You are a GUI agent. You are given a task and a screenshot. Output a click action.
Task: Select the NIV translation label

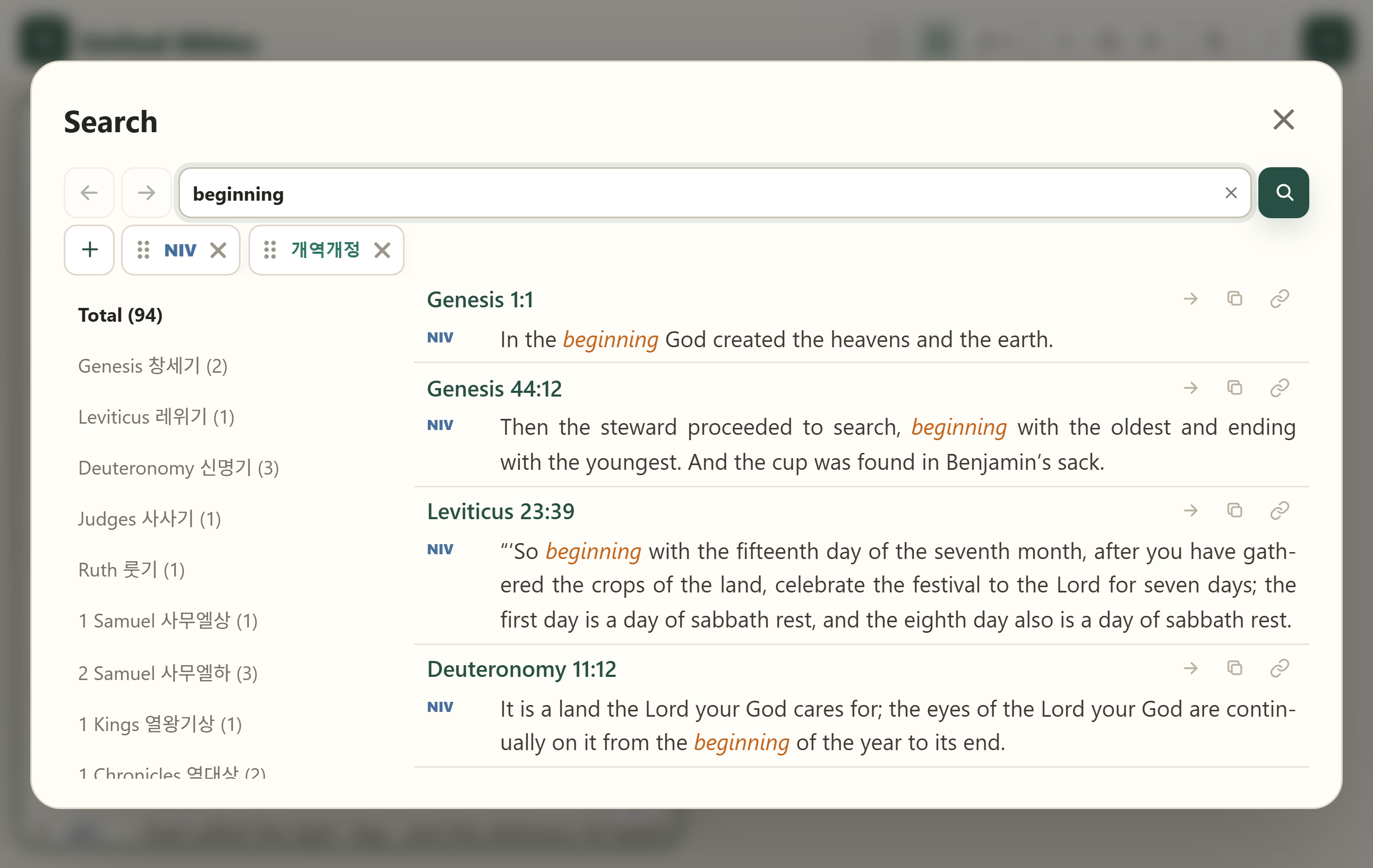pos(180,251)
